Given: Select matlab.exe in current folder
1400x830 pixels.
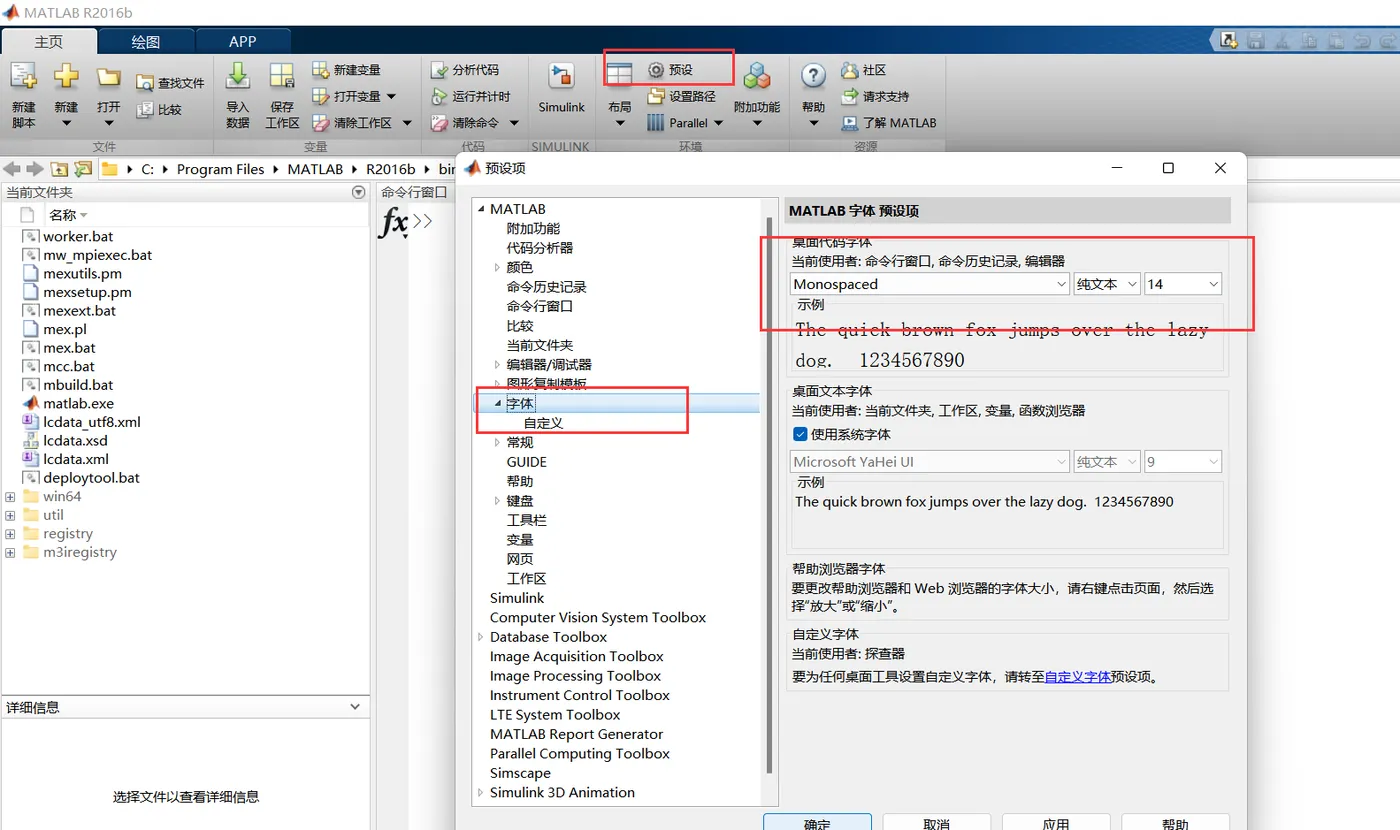Looking at the screenshot, I should (x=78, y=403).
